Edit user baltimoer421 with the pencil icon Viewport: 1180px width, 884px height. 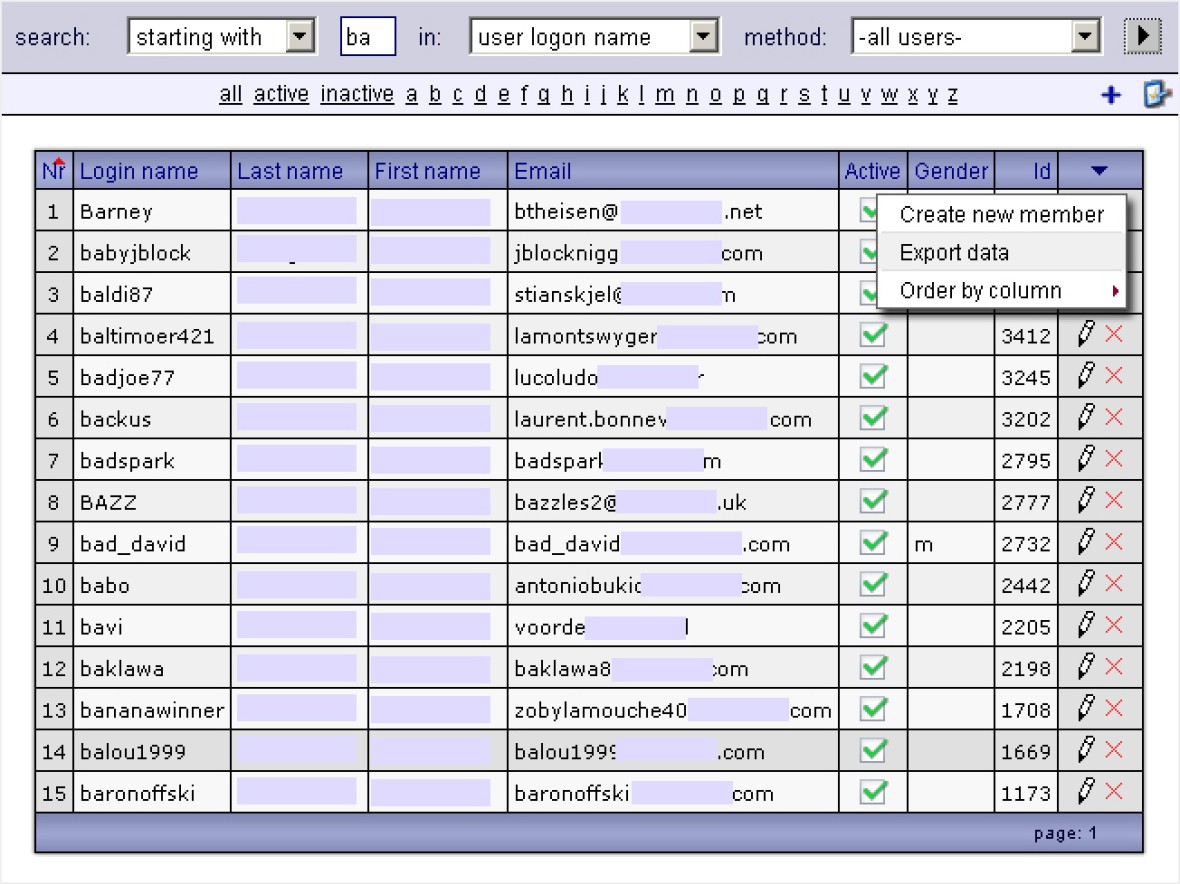[x=1086, y=335]
